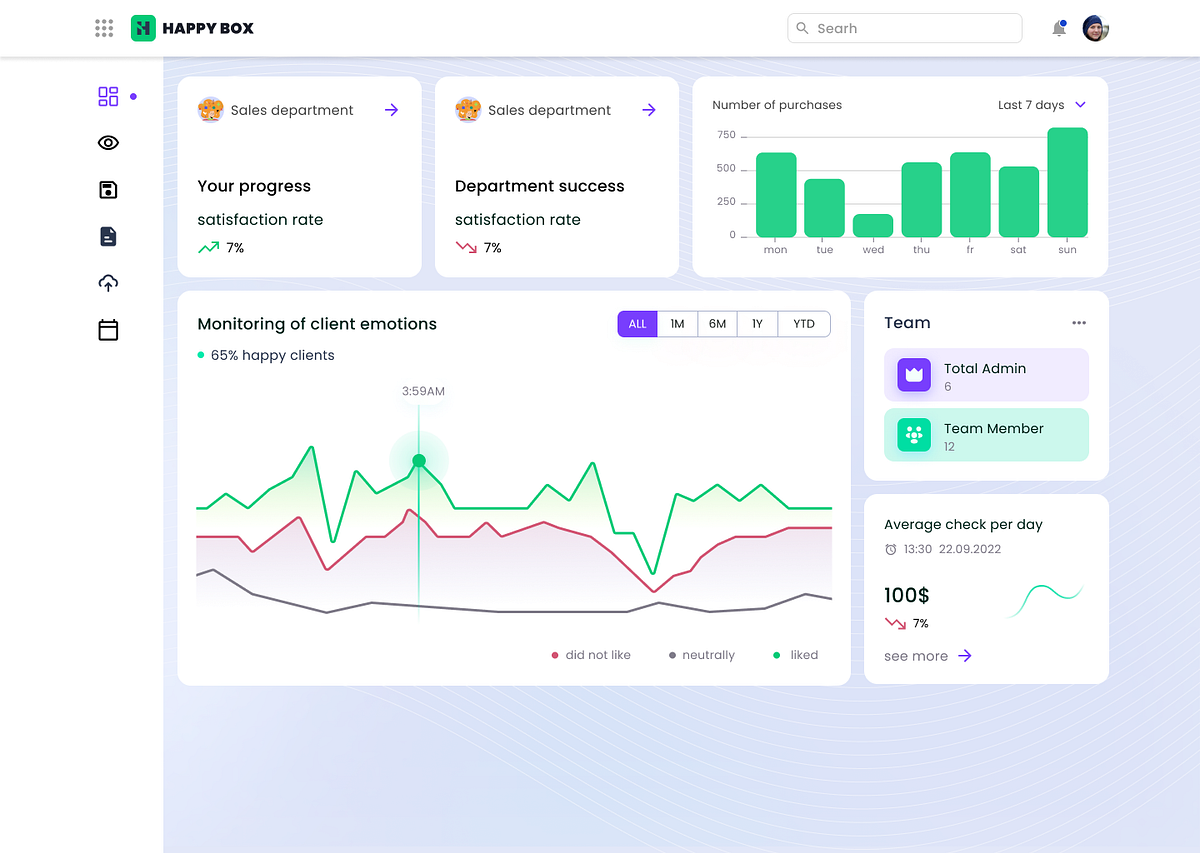Screen dimensions: 1200x853
Task: Click the save (floppy disk) sidebar icon
Action: (x=108, y=189)
